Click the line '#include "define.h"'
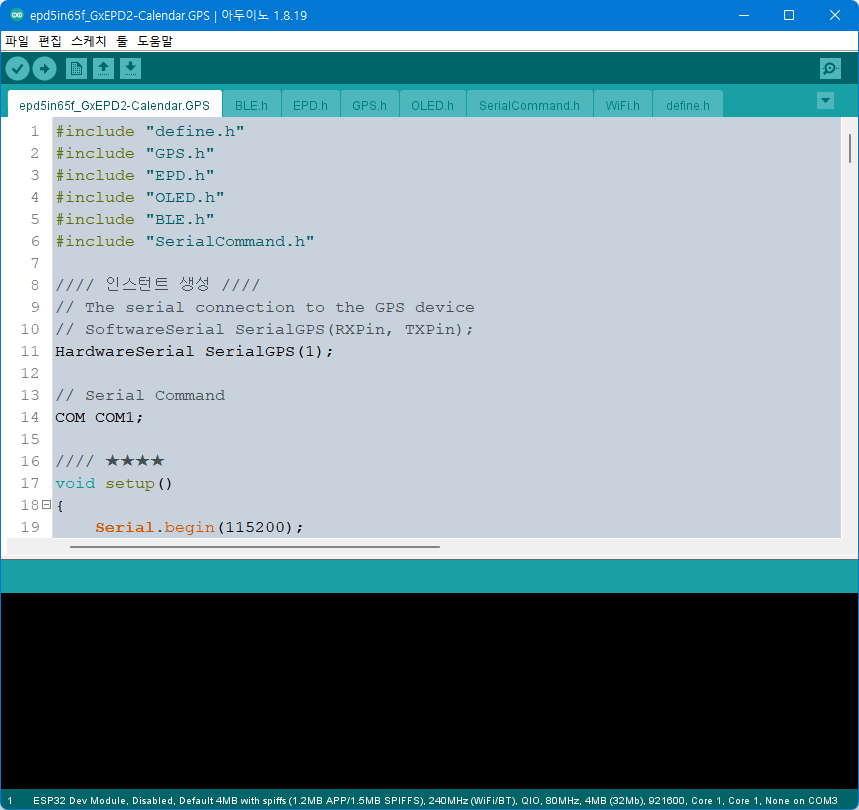This screenshot has width=859, height=810. 150,131
